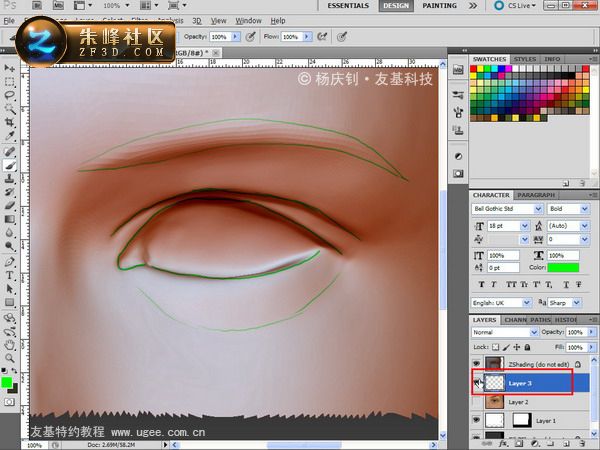Toggle lock transparent pixels
Image resolution: width=600 pixels, height=450 pixels.
pyautogui.click(x=496, y=347)
